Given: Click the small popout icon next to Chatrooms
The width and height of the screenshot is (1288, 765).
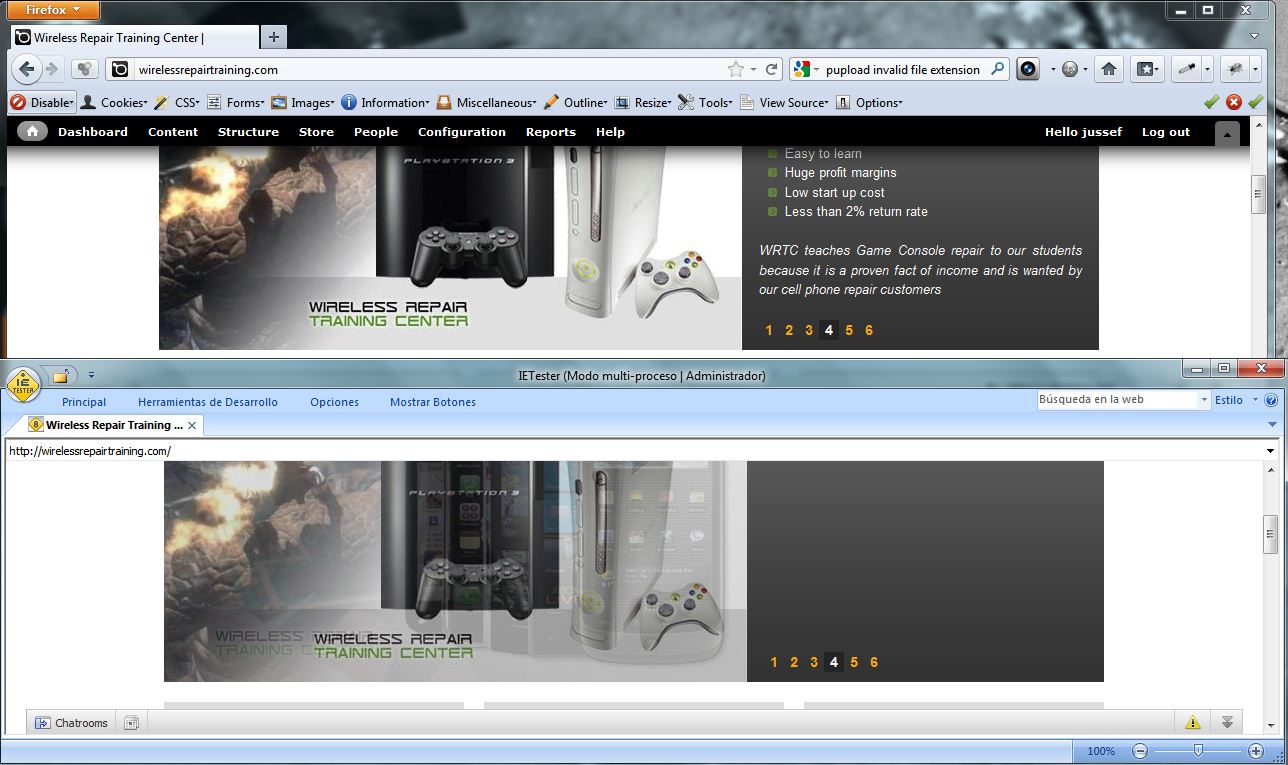Looking at the screenshot, I should click(x=131, y=723).
